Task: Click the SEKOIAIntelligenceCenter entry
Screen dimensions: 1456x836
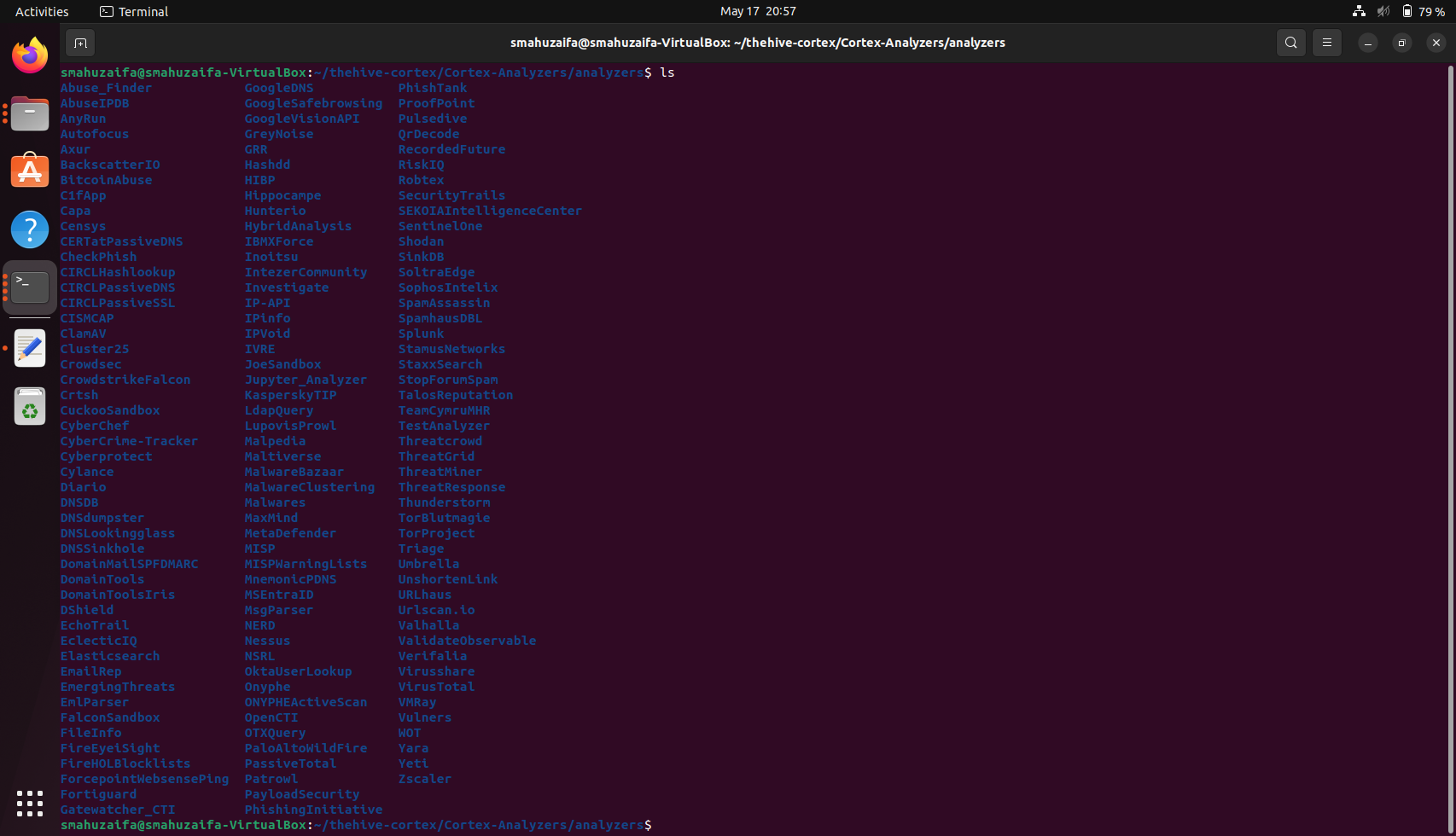Action: coord(490,211)
